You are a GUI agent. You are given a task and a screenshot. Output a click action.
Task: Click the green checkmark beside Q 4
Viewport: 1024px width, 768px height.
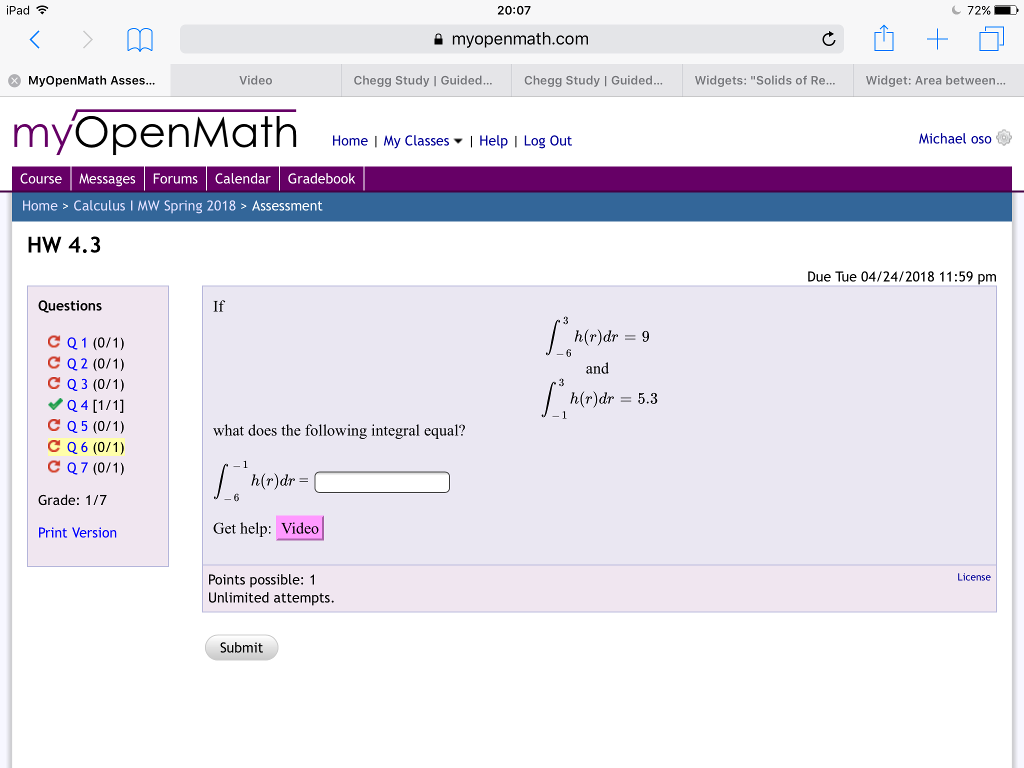click(54, 405)
